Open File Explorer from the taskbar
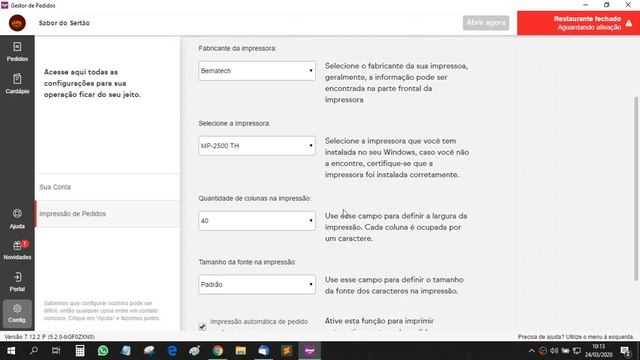640x360 pixels. click(240, 351)
